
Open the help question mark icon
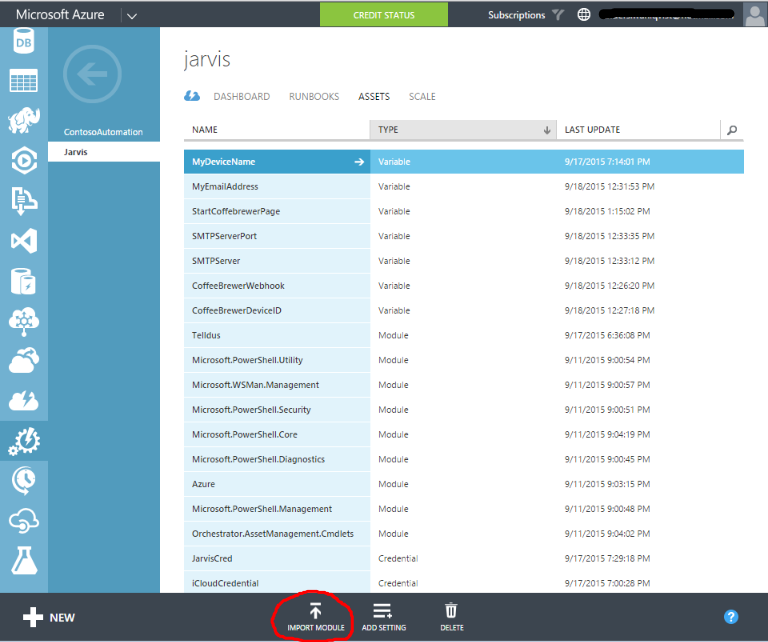pyautogui.click(x=731, y=617)
